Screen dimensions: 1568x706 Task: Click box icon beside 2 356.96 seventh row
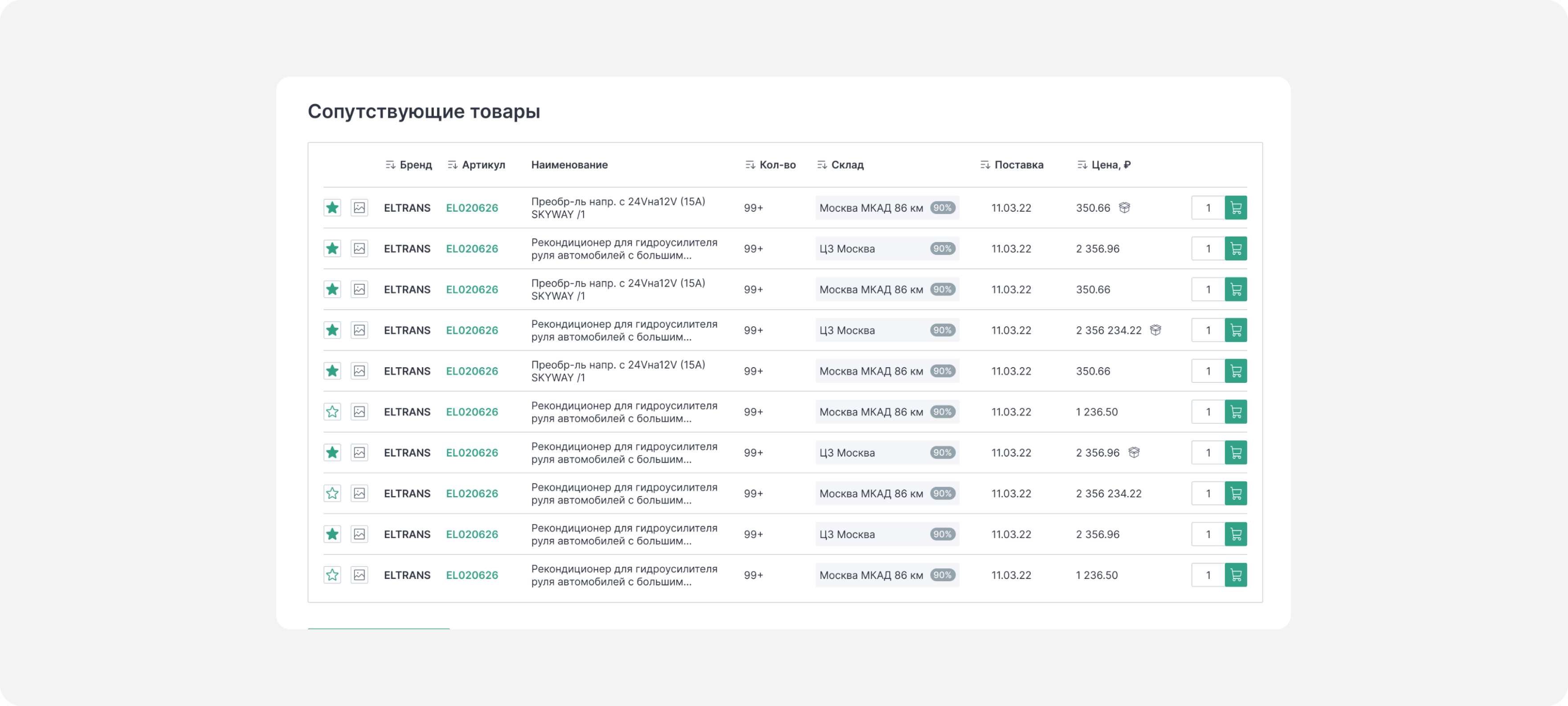click(x=1133, y=452)
